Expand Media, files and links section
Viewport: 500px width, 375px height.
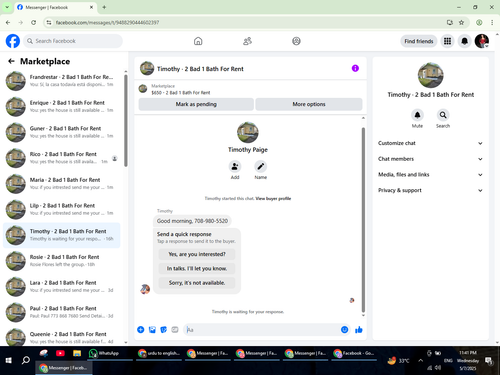tap(430, 174)
